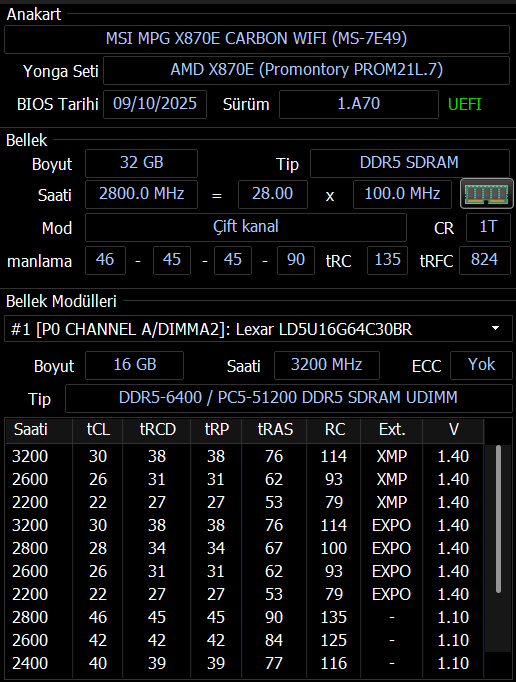Click the timing value 90 field

coord(296,260)
